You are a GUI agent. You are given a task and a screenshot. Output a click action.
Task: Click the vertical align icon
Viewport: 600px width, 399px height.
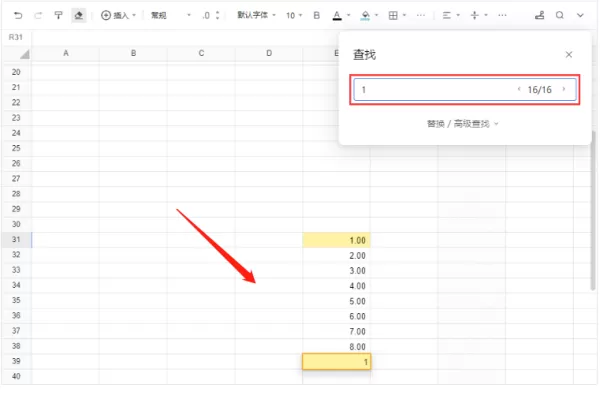(474, 15)
